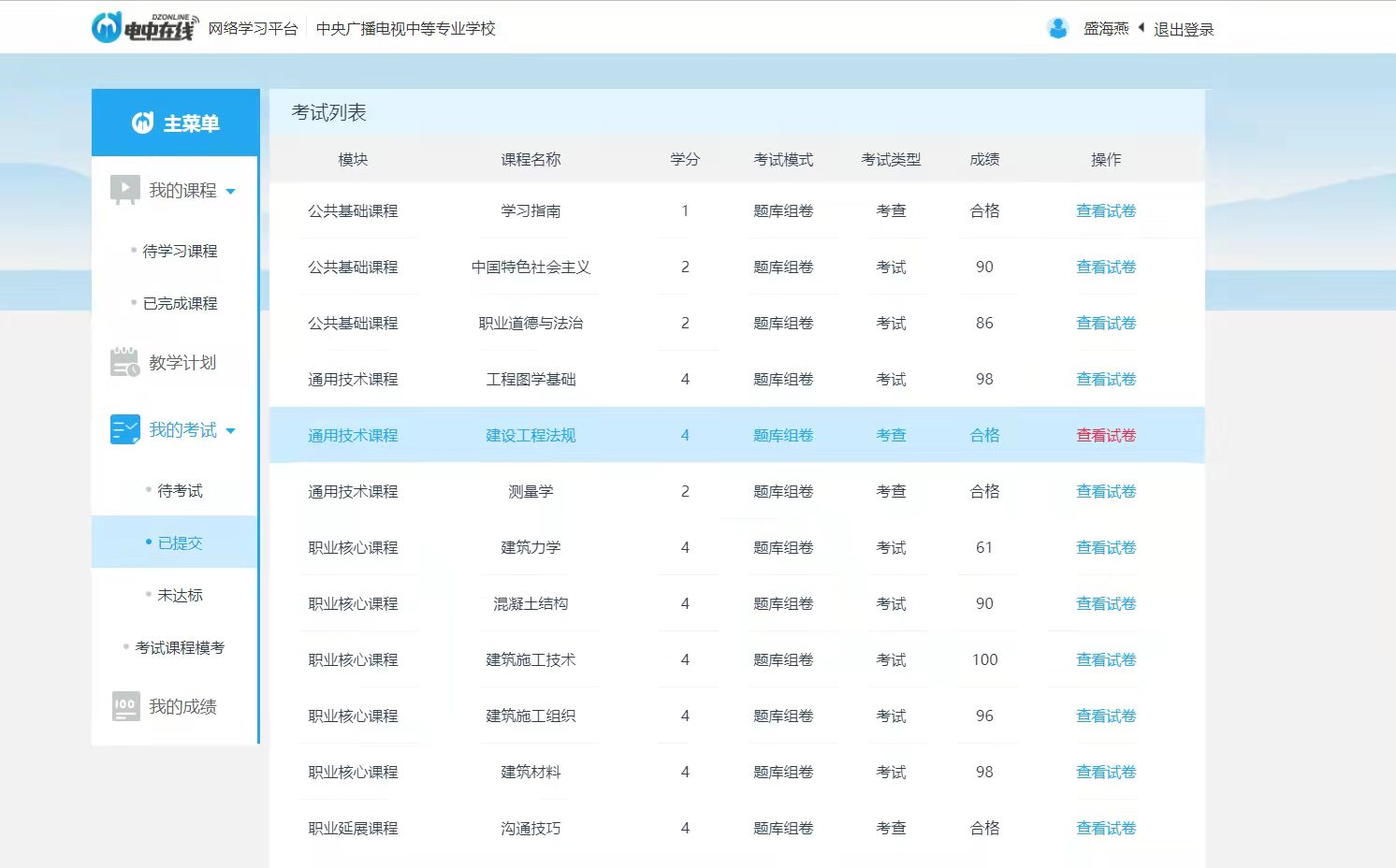Click the 考试列表 panel title
This screenshot has height=868, width=1396.
point(328,112)
